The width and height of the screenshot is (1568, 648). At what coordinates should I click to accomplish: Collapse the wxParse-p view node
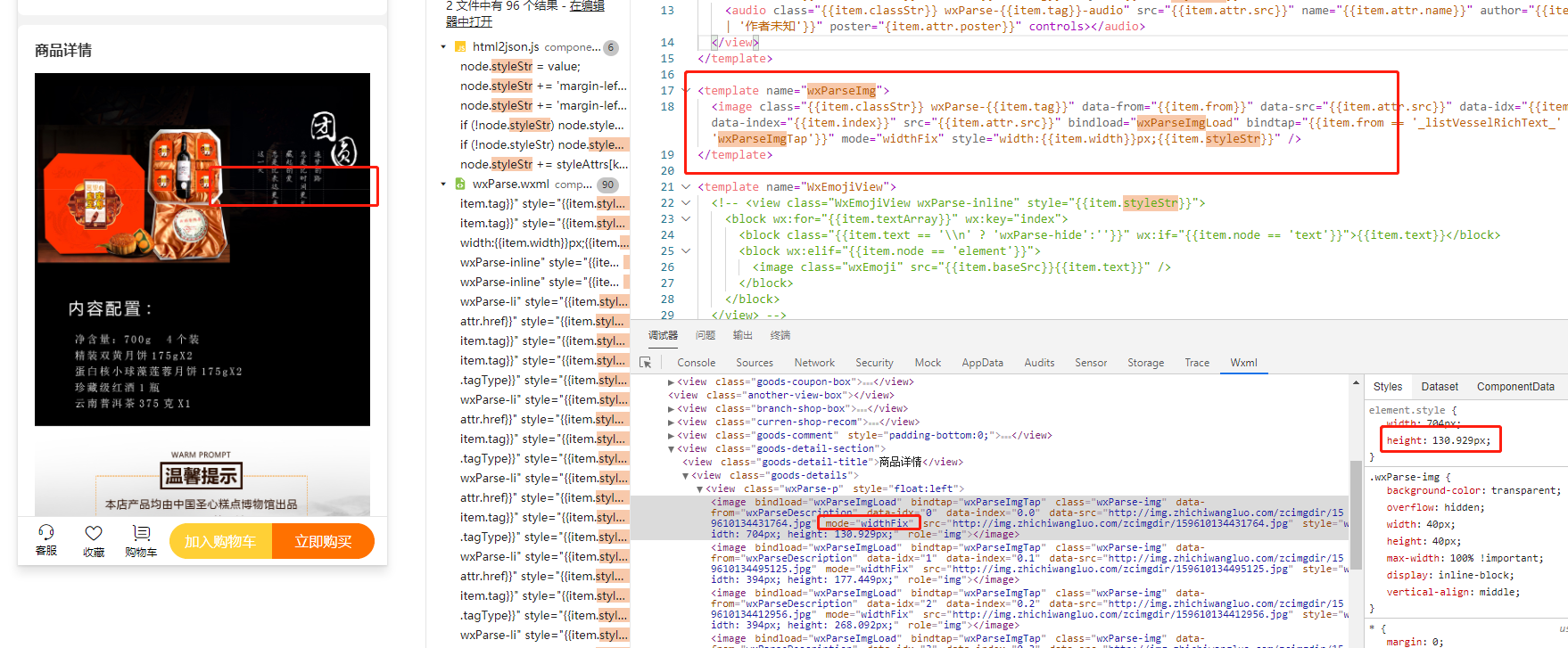coord(699,489)
